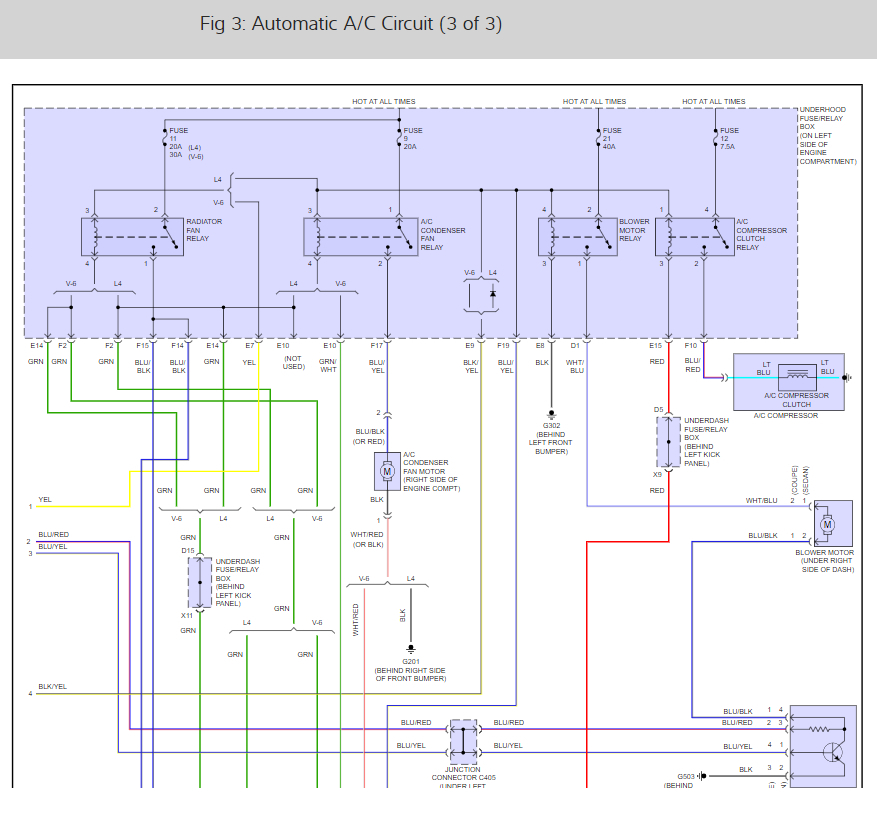The image size is (877, 816).
Task: Click the diode symbol beside the L4 label
Action: click(493, 294)
